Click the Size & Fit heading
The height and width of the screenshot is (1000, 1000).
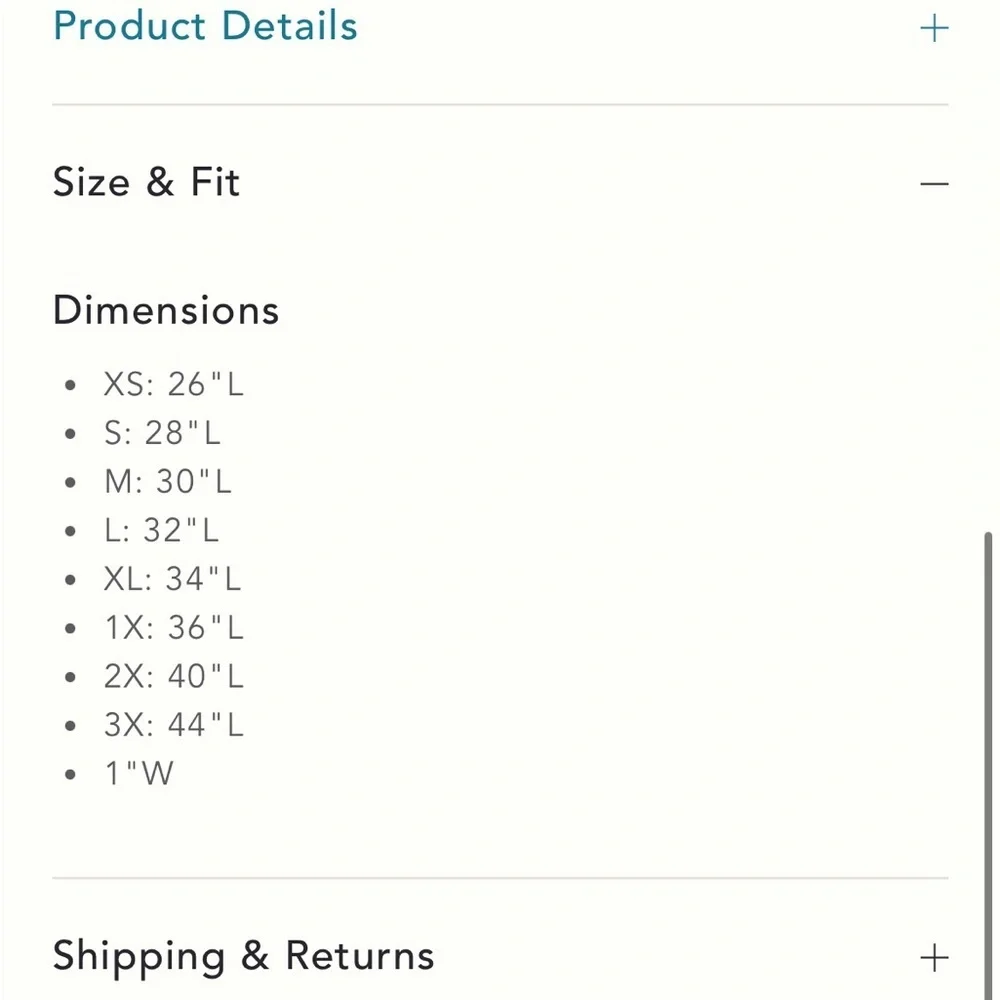click(x=146, y=182)
